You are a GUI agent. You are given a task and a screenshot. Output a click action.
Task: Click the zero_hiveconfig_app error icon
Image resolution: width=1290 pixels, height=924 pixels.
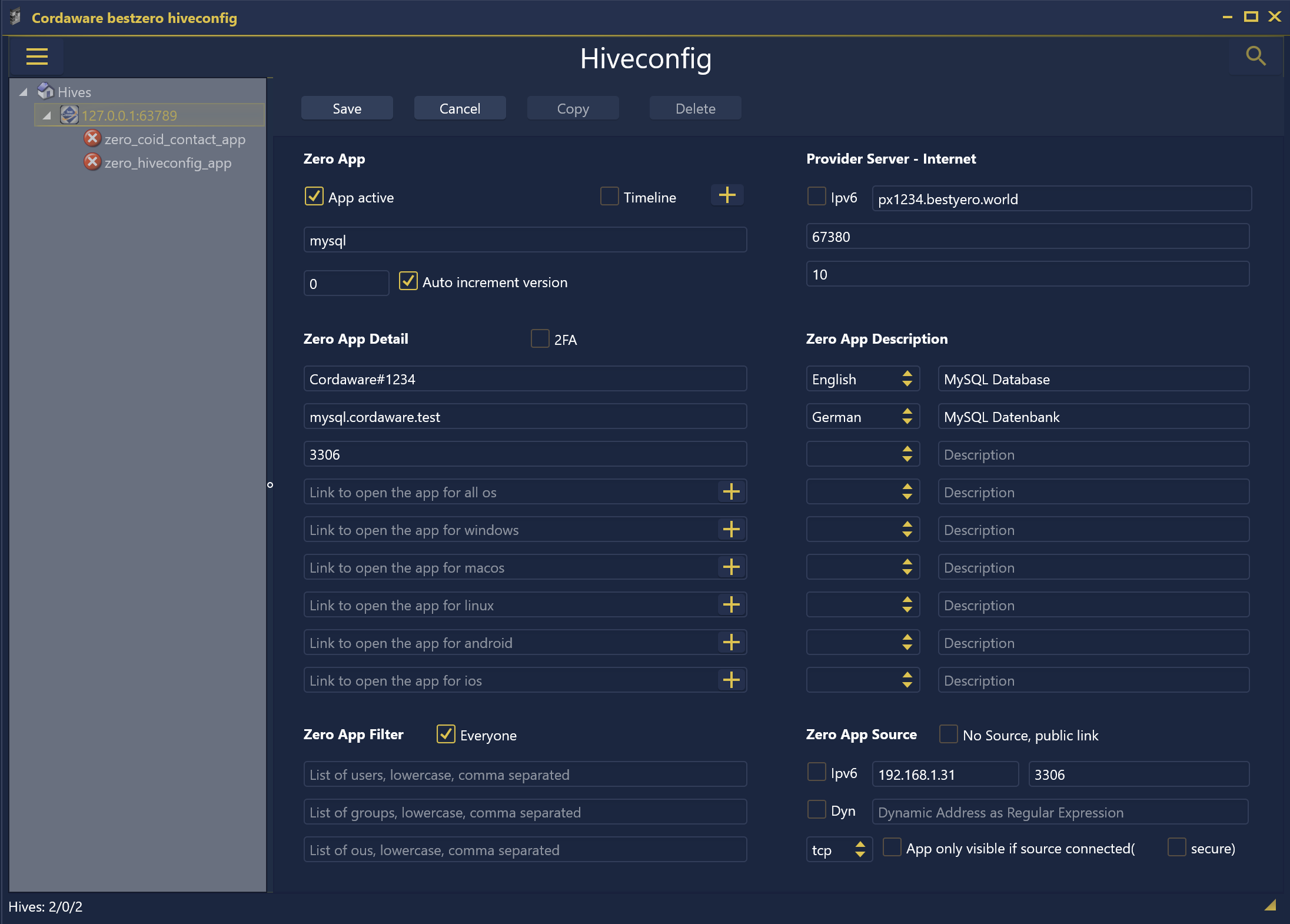[x=90, y=163]
